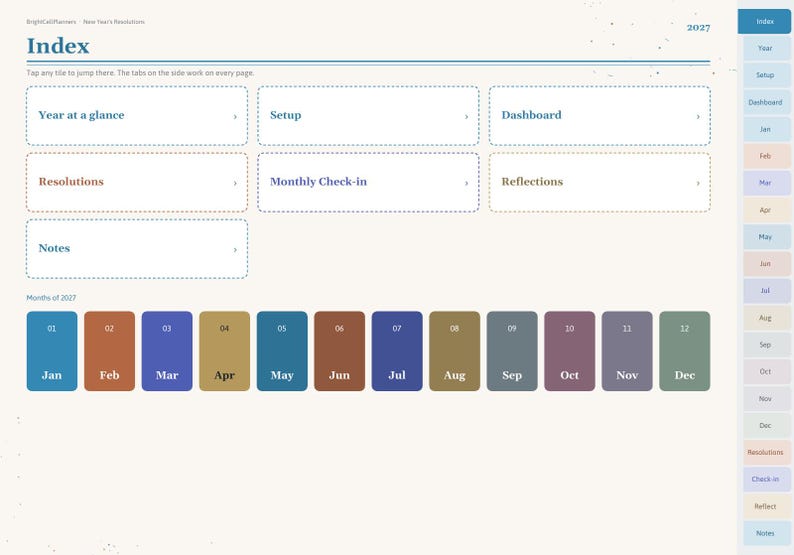The width and height of the screenshot is (794, 555).
Task: Click the chevron arrow on Dashboard tile
Action: coord(698,117)
